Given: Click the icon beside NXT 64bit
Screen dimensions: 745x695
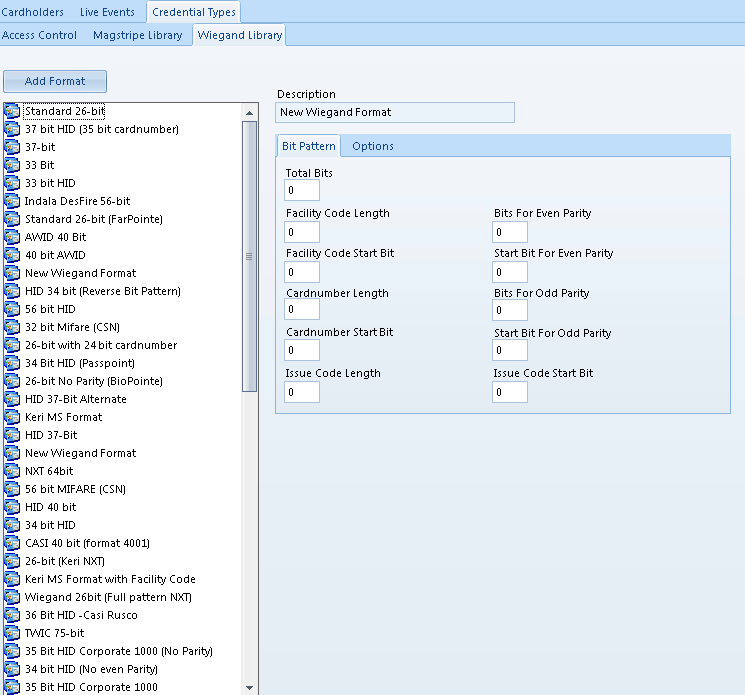Looking at the screenshot, I should pos(12,471).
